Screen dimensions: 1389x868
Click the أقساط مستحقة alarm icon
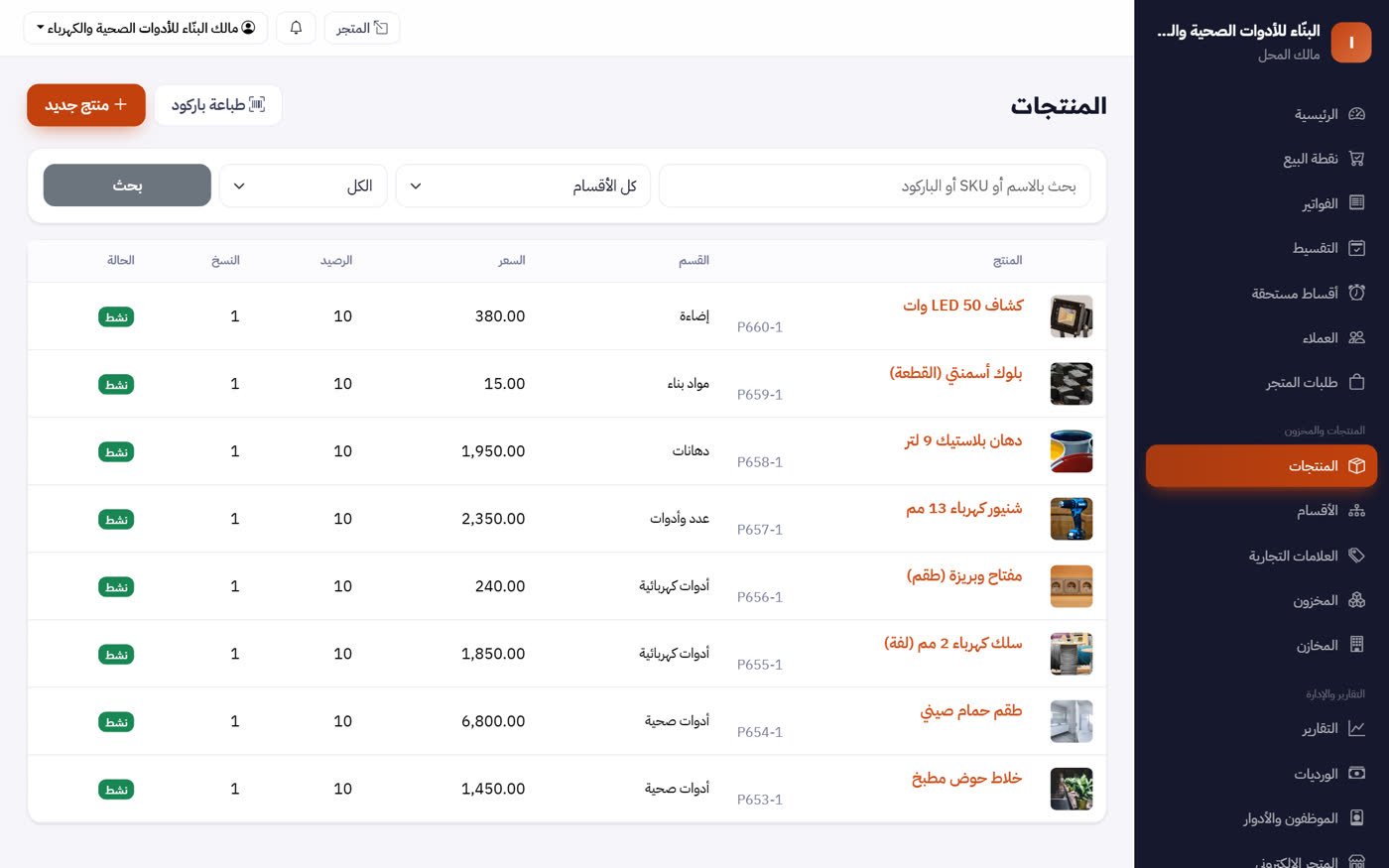1356,293
